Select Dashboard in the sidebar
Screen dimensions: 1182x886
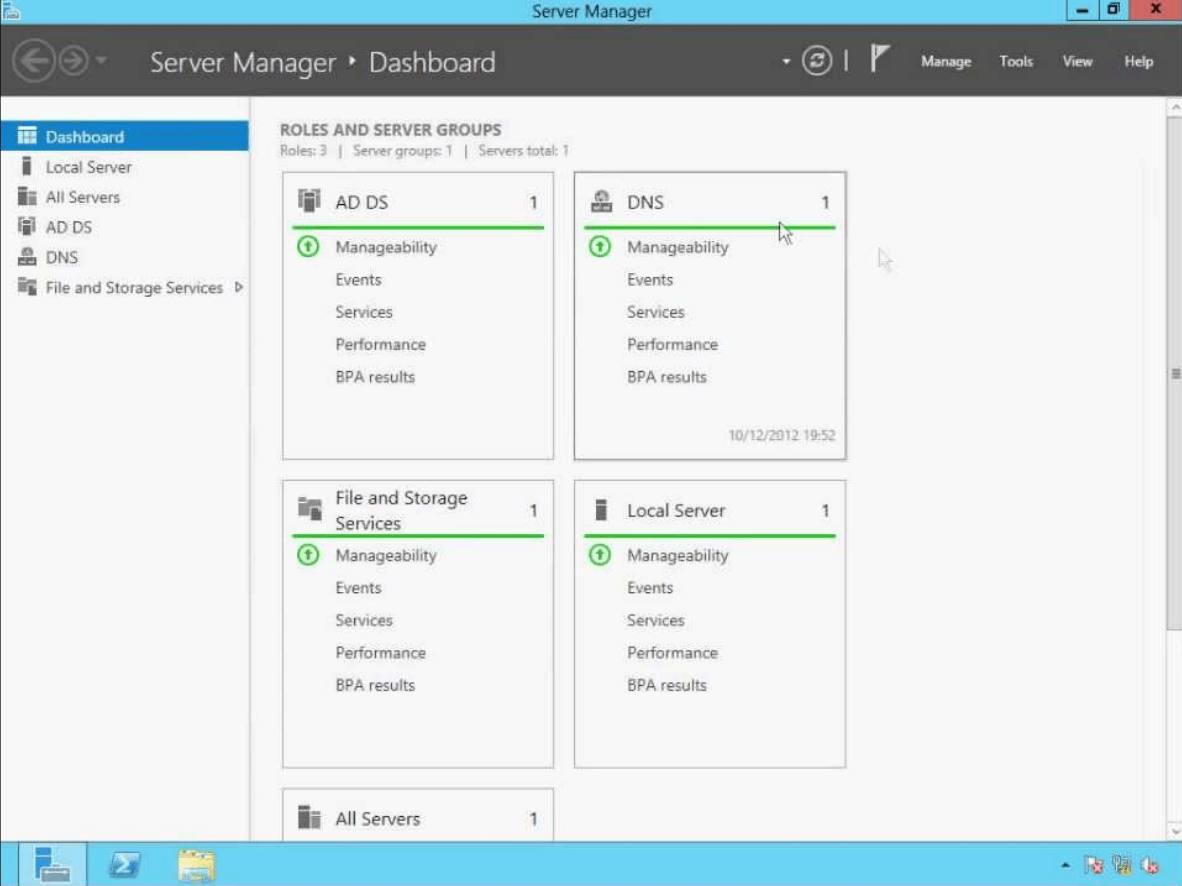(124, 136)
